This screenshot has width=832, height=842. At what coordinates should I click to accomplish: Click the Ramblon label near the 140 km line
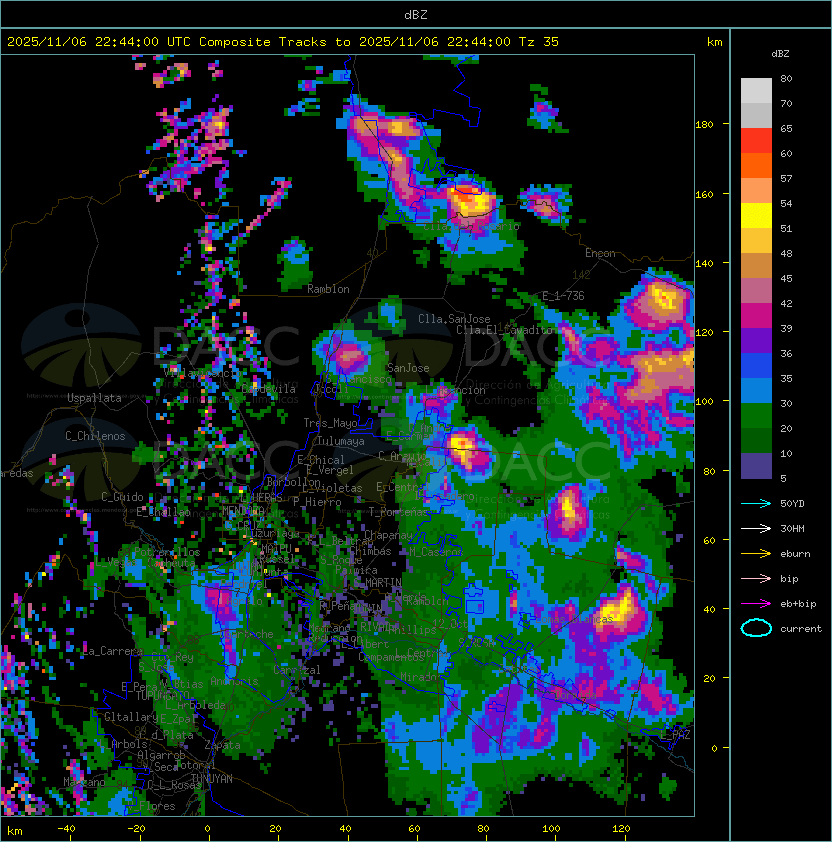pos(328,289)
